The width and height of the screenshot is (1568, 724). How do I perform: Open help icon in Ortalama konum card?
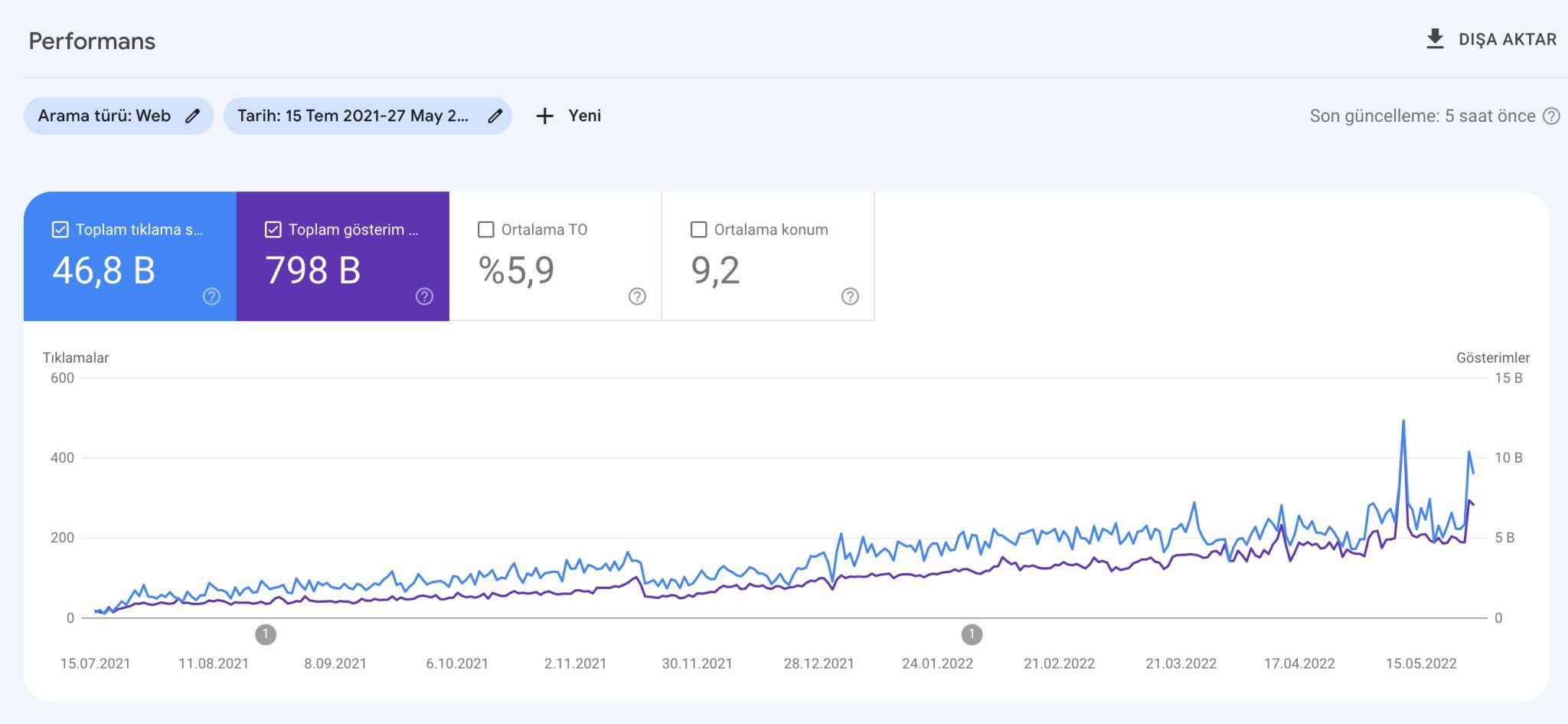coord(850,296)
